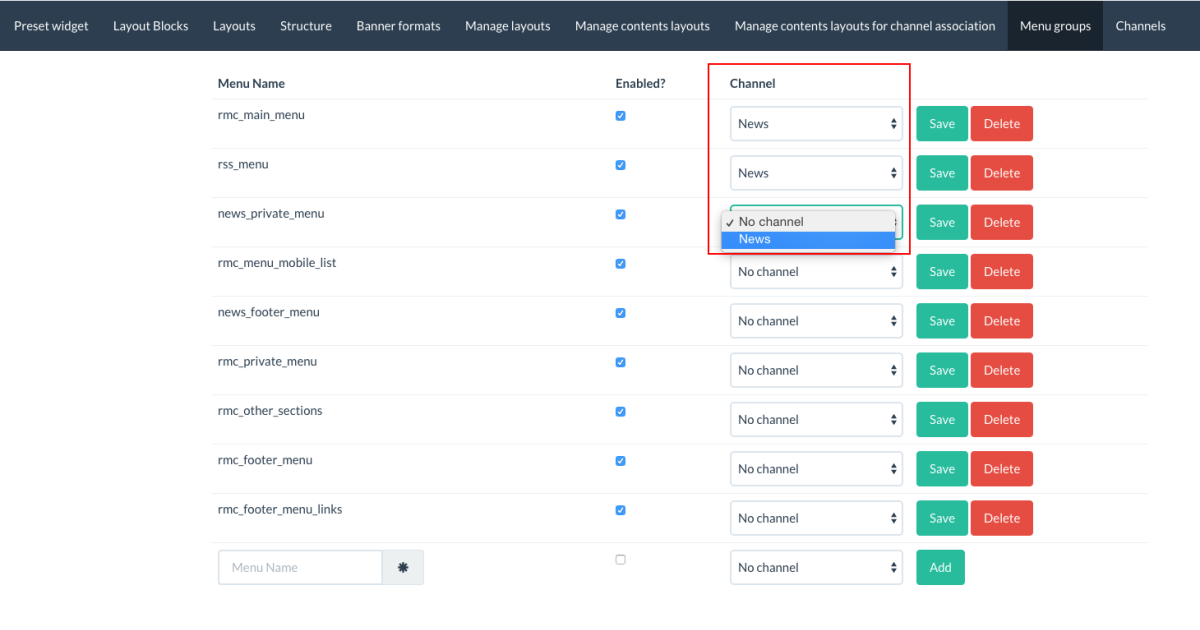Viewport: 1200px width, 630px height.
Task: Enable the checkbox in the new menu row
Action: click(x=620, y=560)
